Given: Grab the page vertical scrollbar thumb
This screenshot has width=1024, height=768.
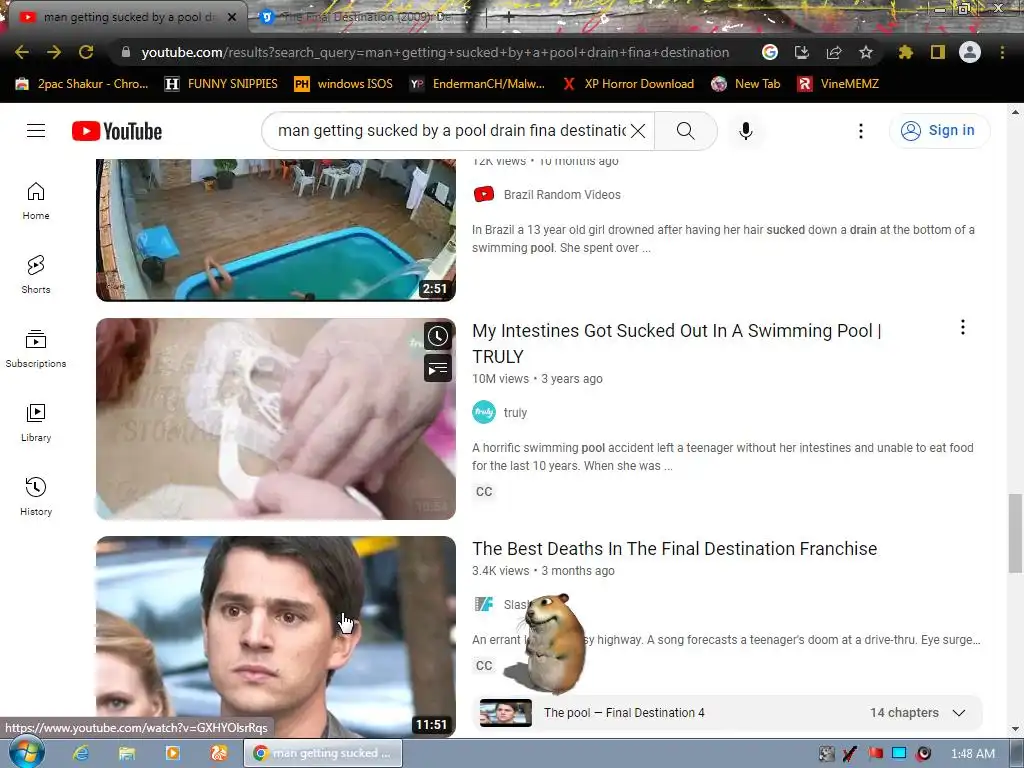Looking at the screenshot, I should click(x=1015, y=532).
